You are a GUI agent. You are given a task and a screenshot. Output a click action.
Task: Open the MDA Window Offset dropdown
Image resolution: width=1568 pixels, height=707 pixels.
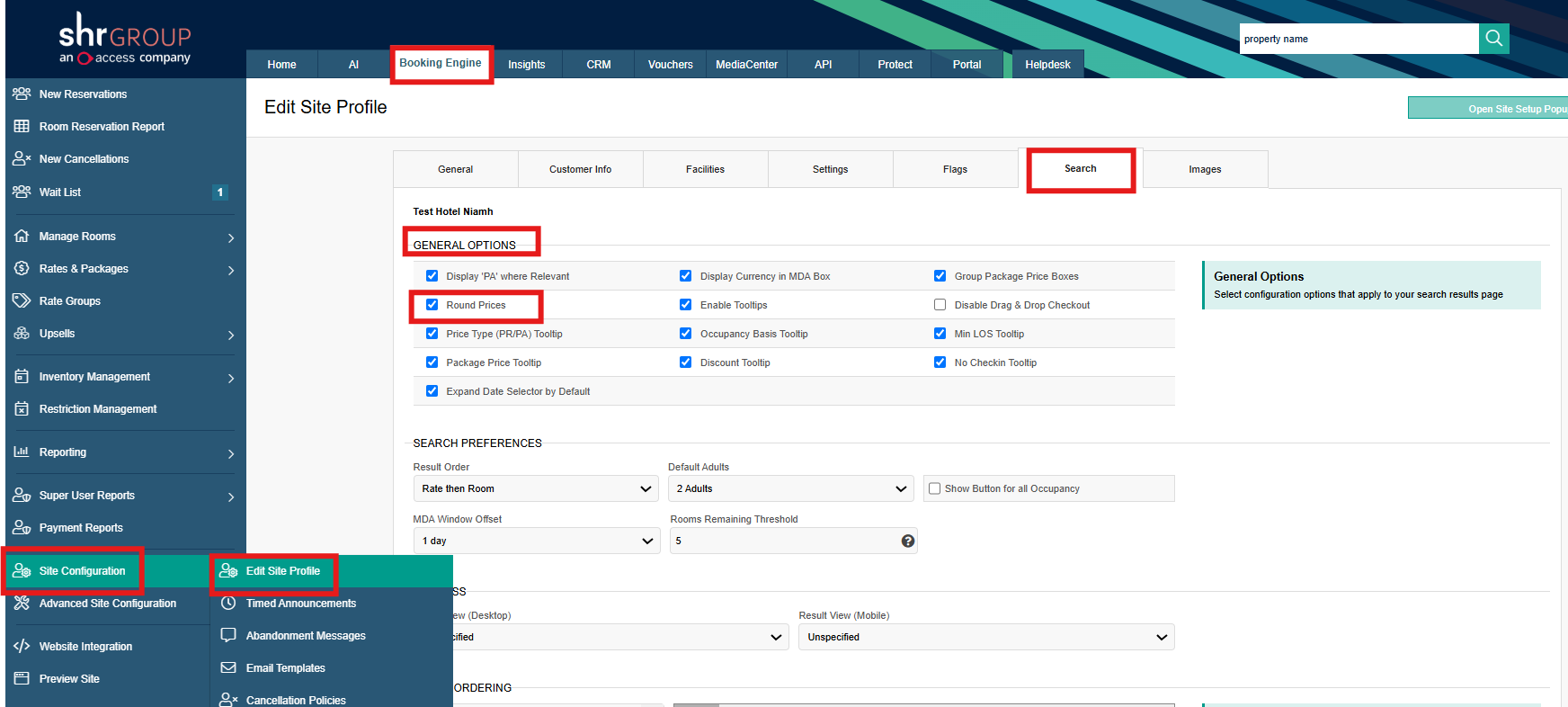[537, 541]
